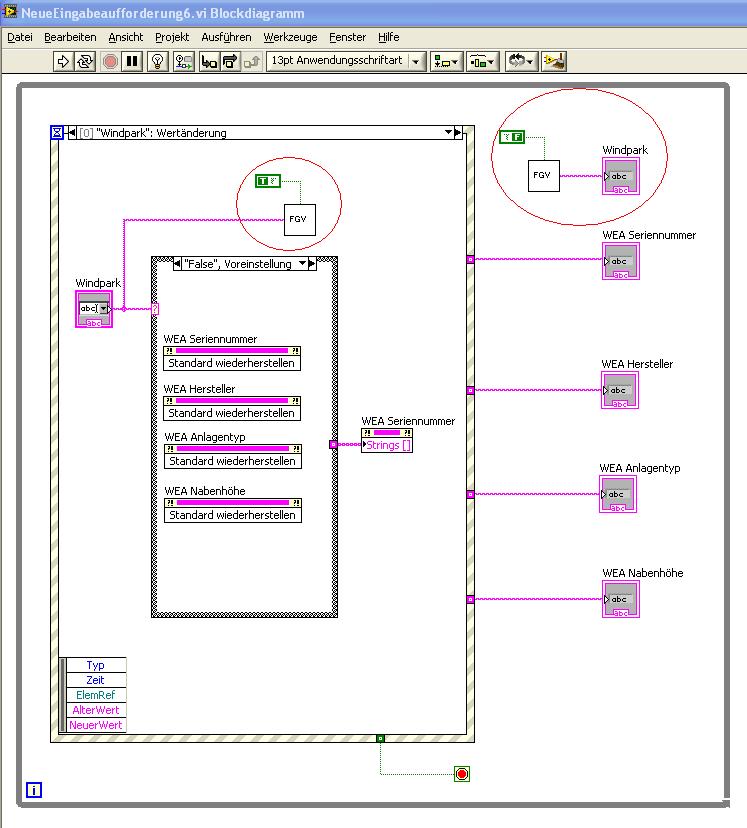Click the case selector question-mark terminal

click(155, 309)
